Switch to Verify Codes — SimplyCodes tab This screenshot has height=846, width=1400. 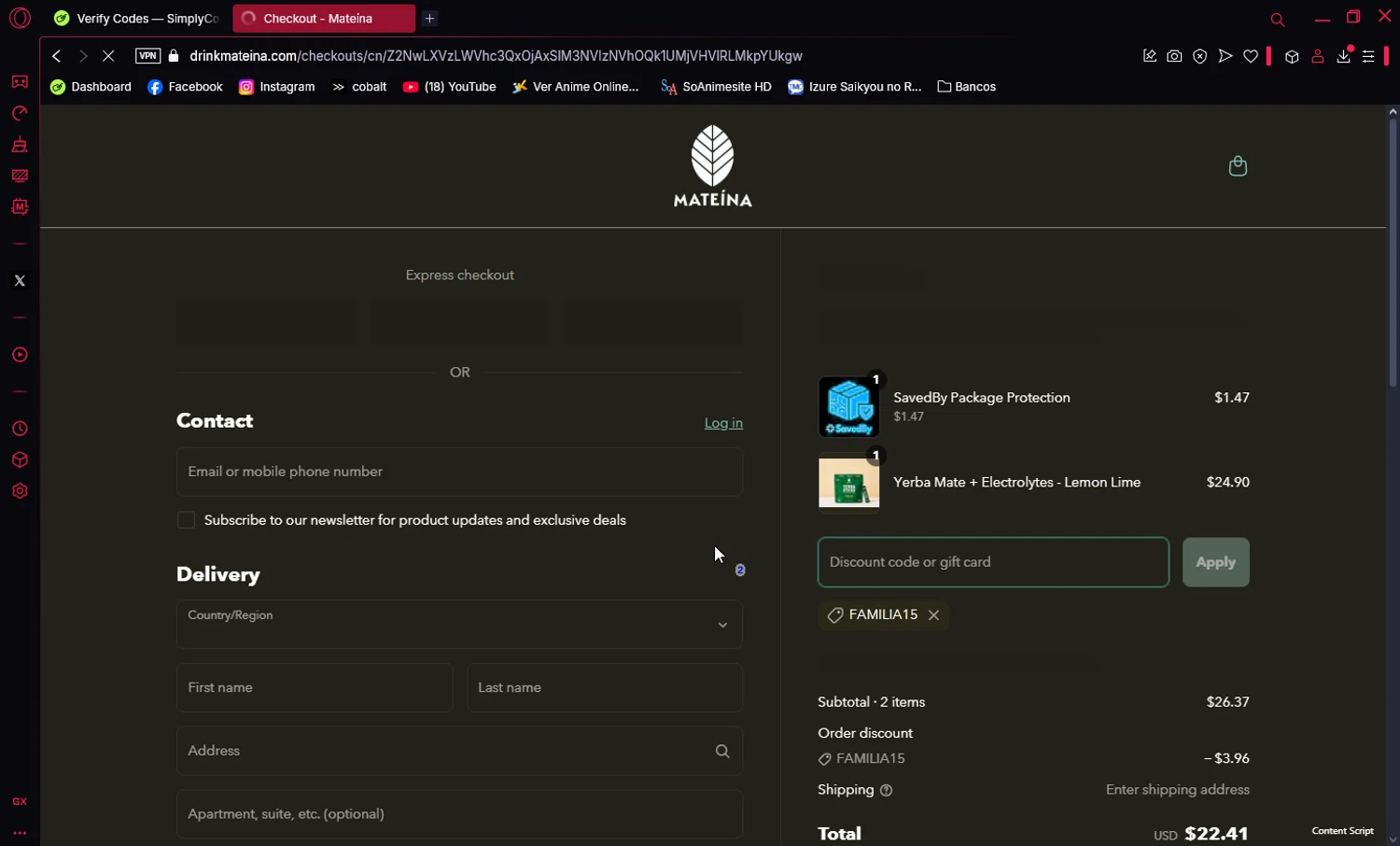136,19
